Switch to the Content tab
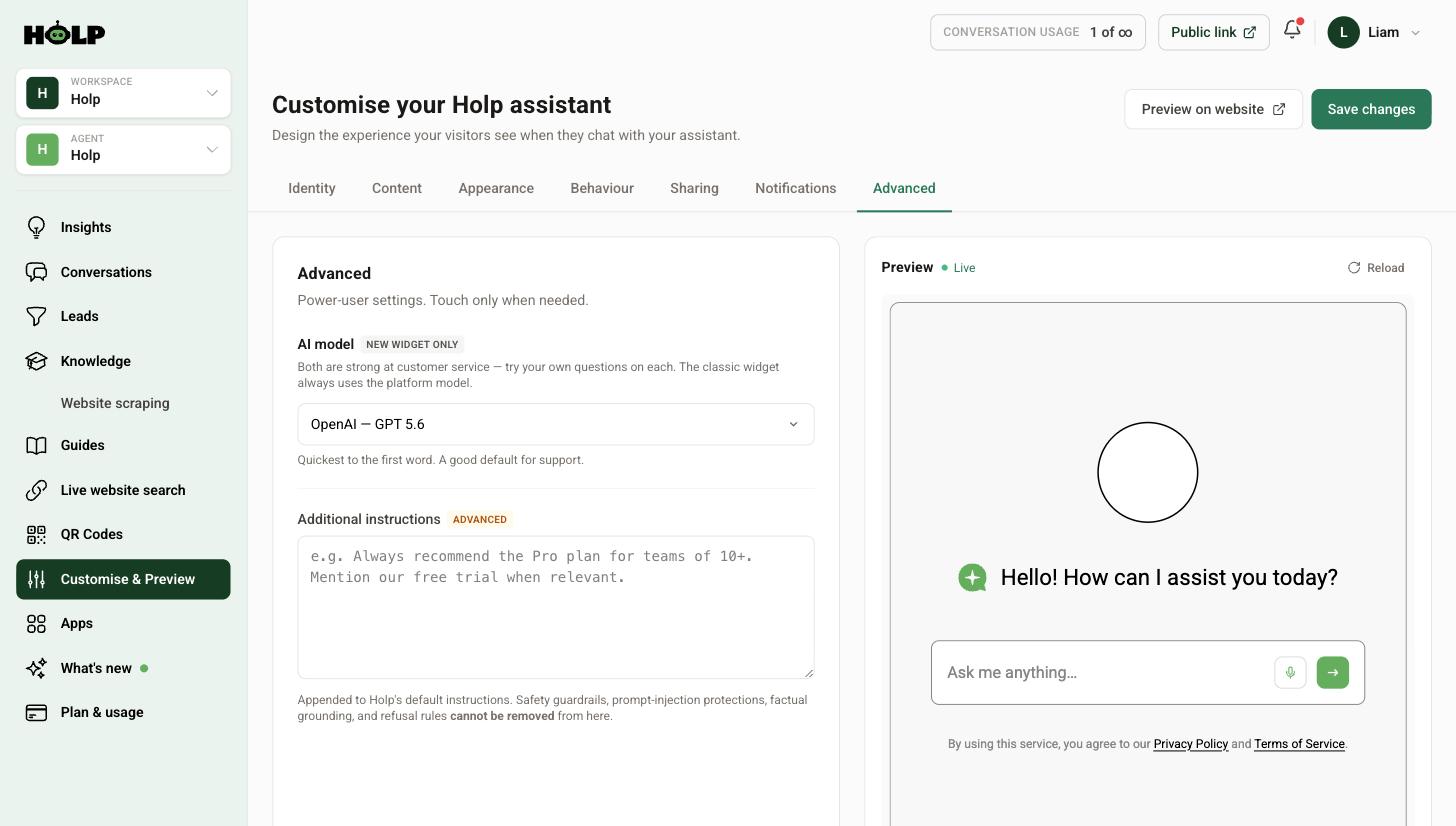The height and width of the screenshot is (826, 1456). tap(397, 188)
